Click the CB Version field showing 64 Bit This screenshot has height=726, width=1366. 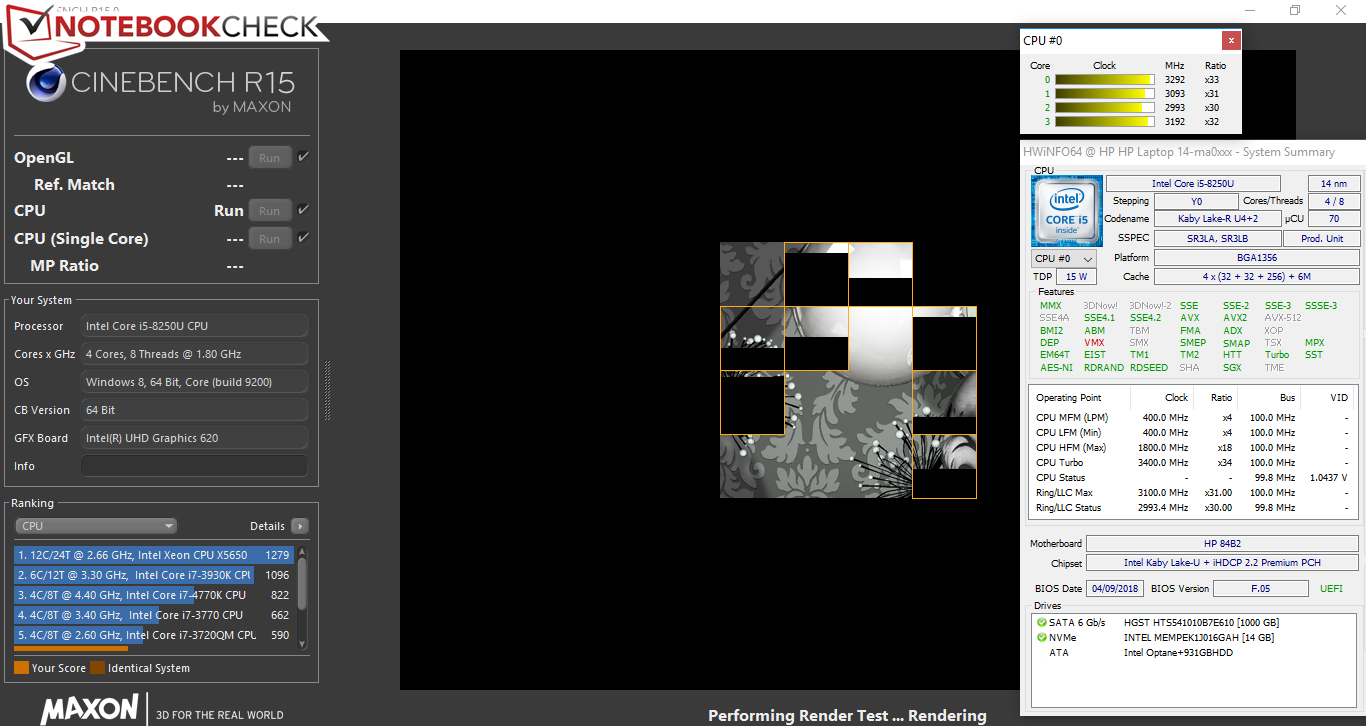click(x=194, y=410)
